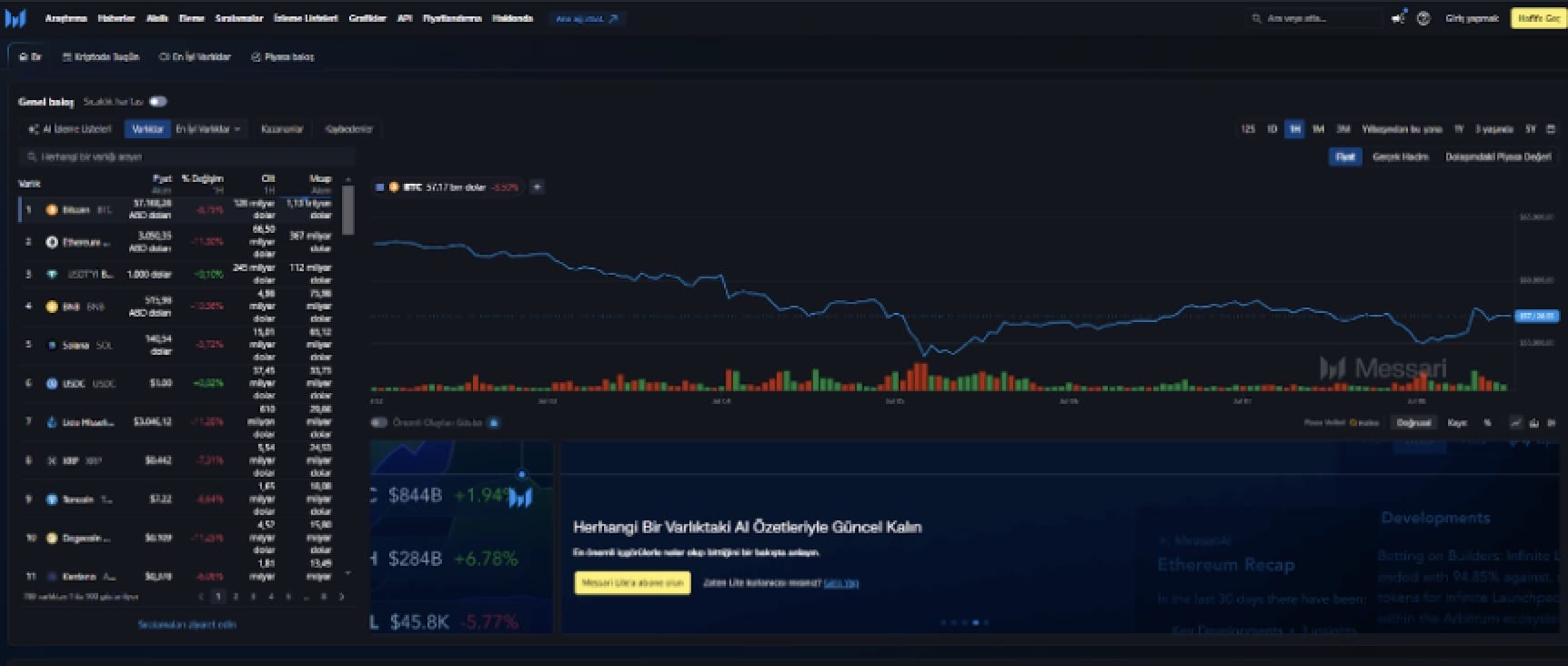Click the XRP coin icon in the row

coord(52,460)
